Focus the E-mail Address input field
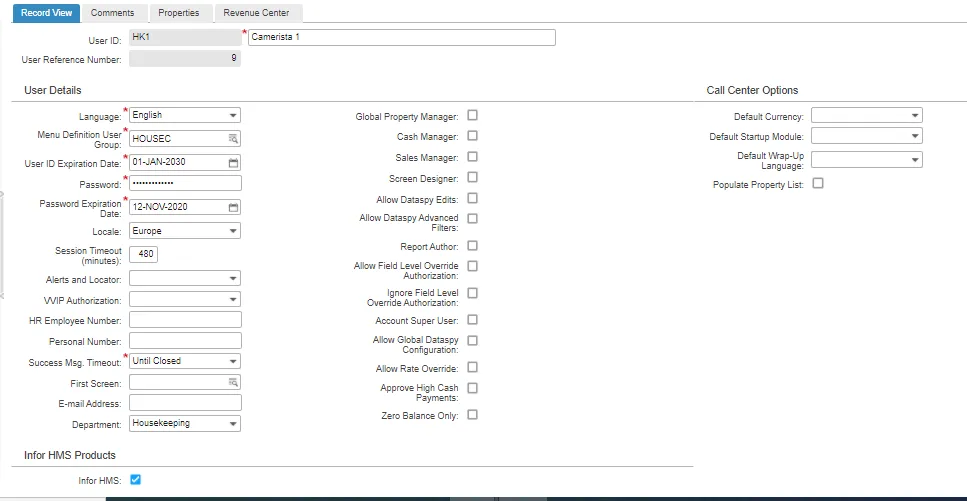Viewport: 967px width, 501px height. pos(185,403)
